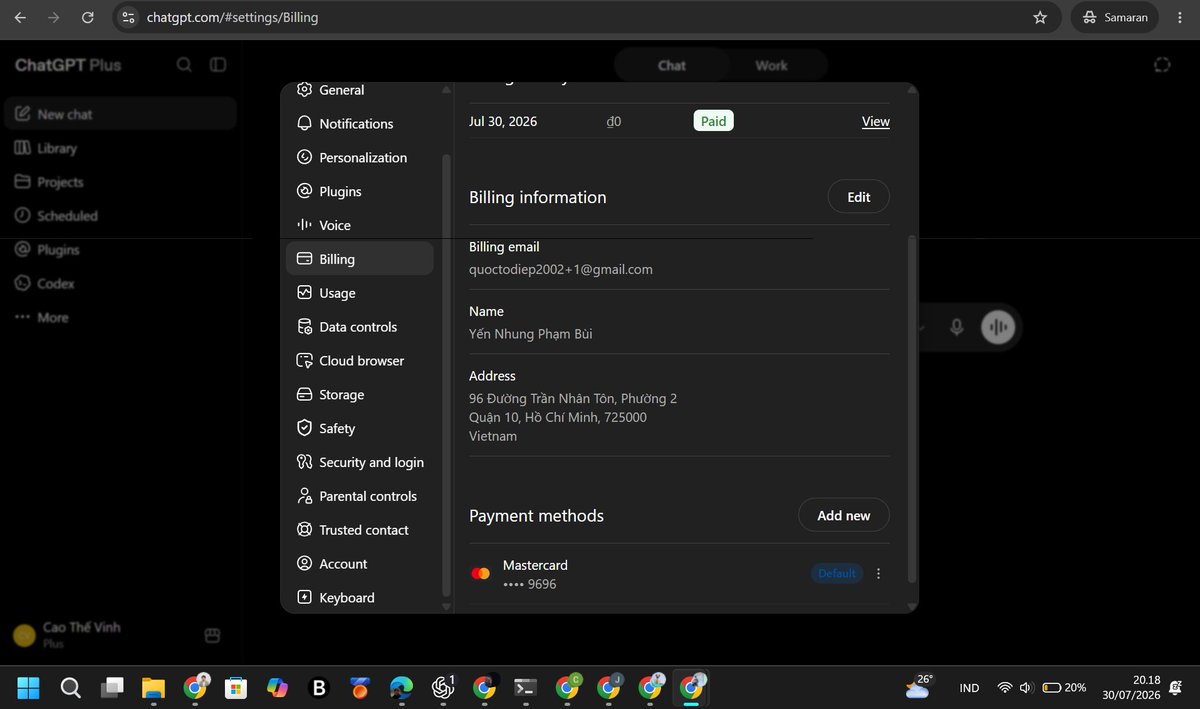Click the address line 96 Đường Trần Nhân Tôn

click(x=573, y=399)
